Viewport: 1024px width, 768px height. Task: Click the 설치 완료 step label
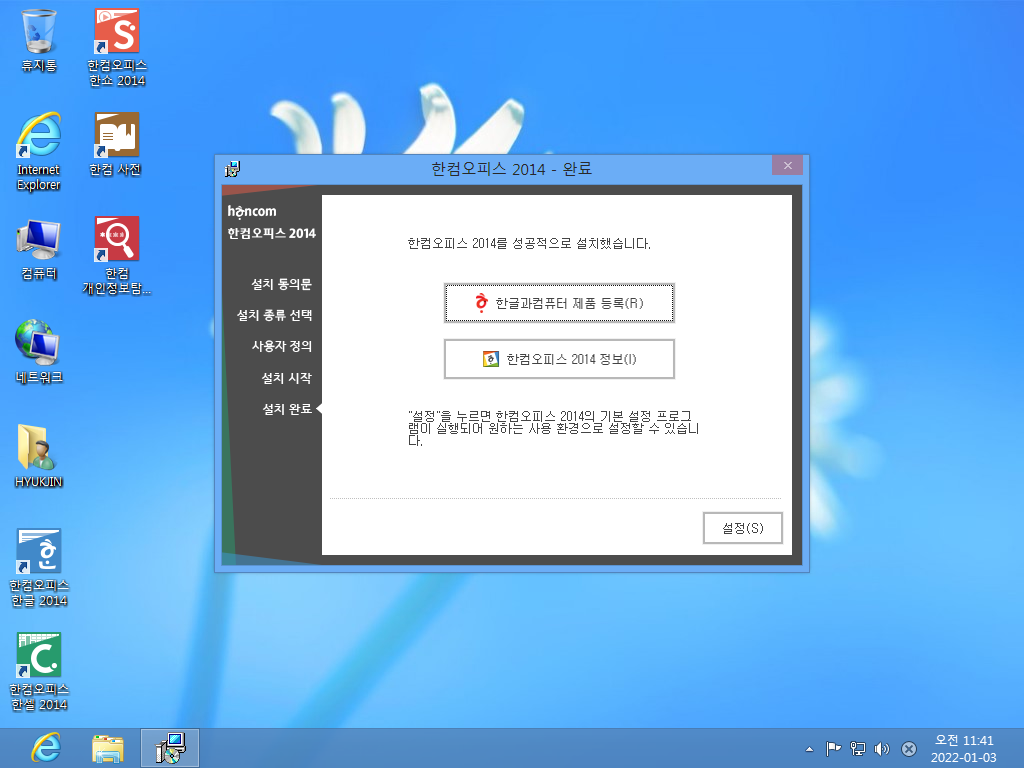(287, 409)
